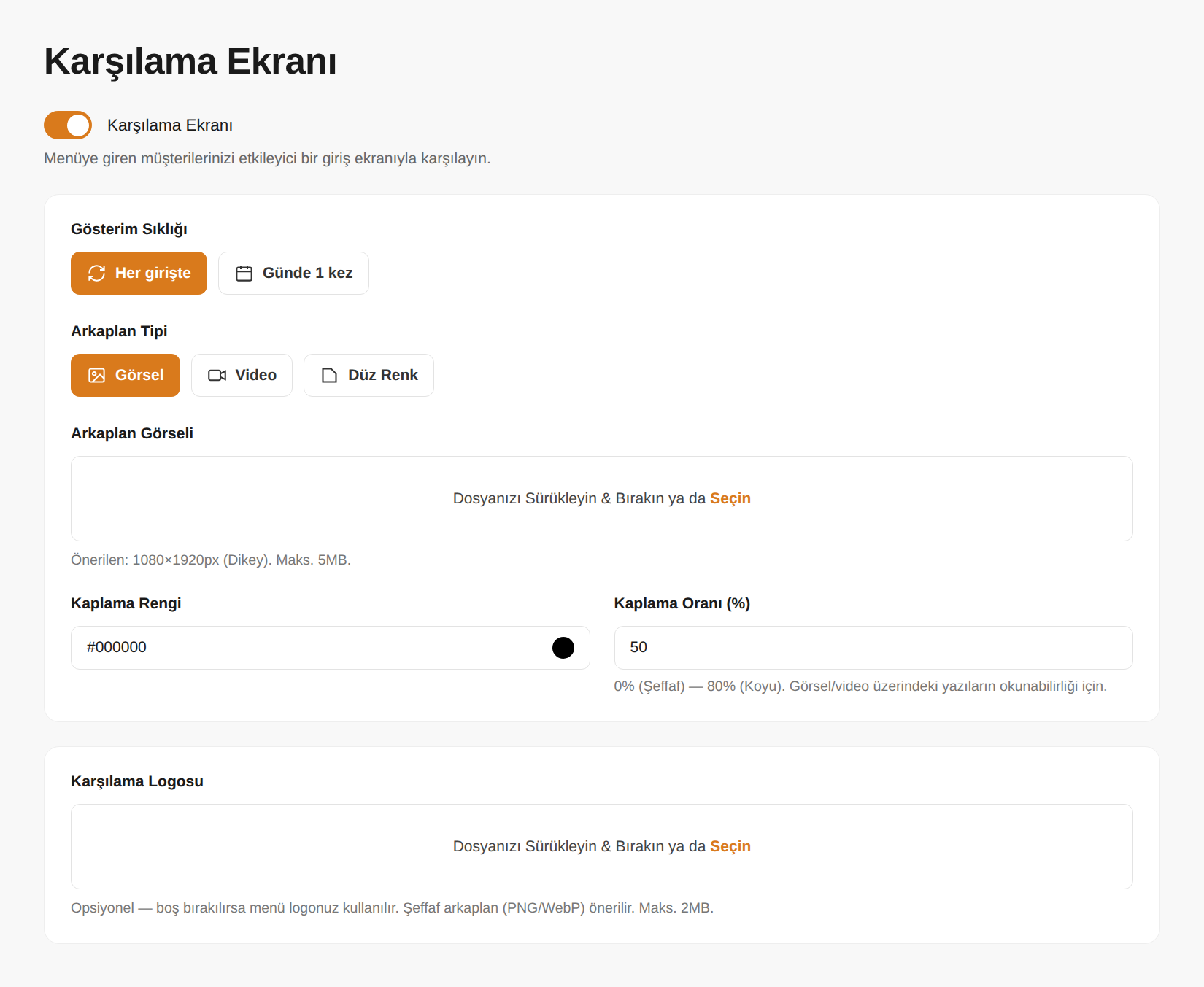Viewport: 1204px width, 987px height.
Task: Click the Kaplama Oranı field showing 50
Action: pos(873,648)
